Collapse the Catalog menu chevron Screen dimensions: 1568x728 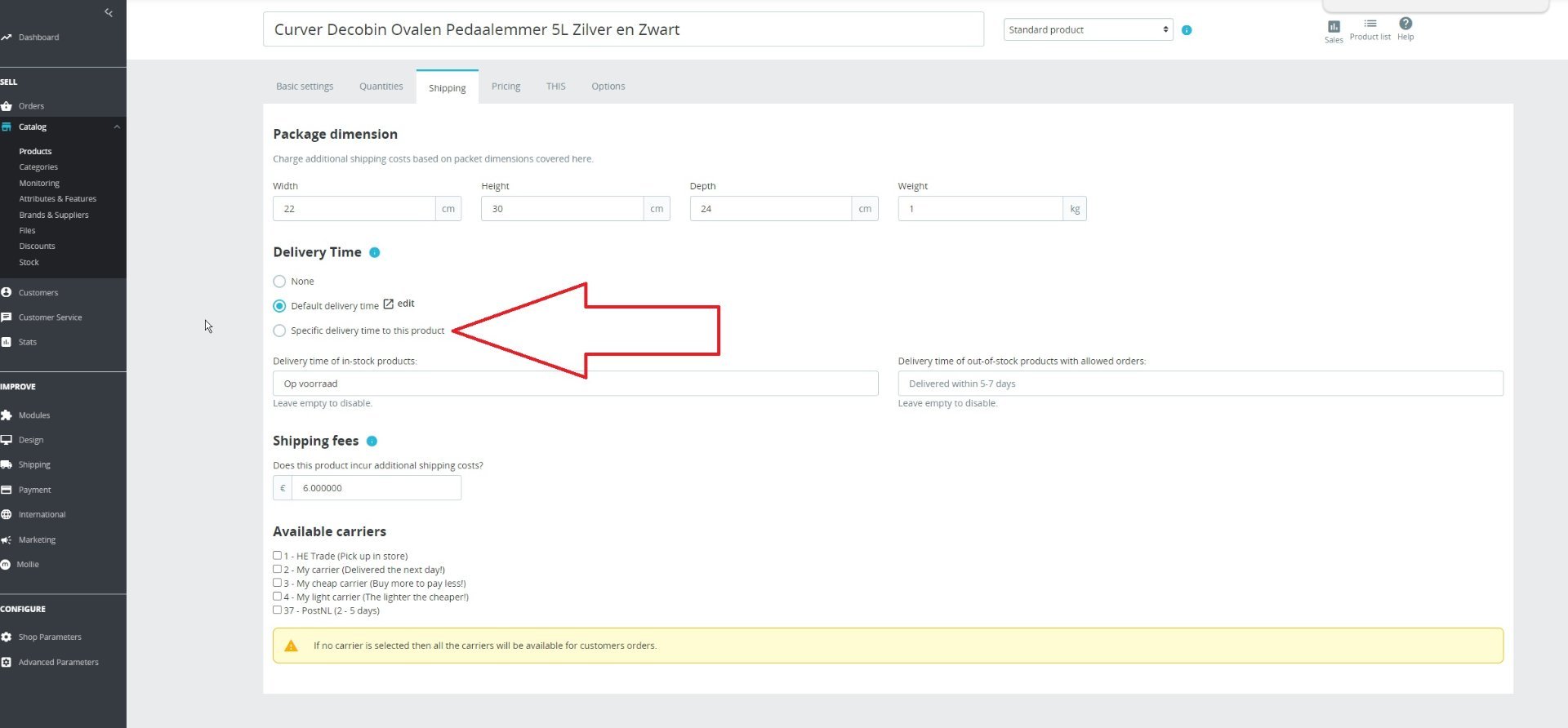click(117, 127)
